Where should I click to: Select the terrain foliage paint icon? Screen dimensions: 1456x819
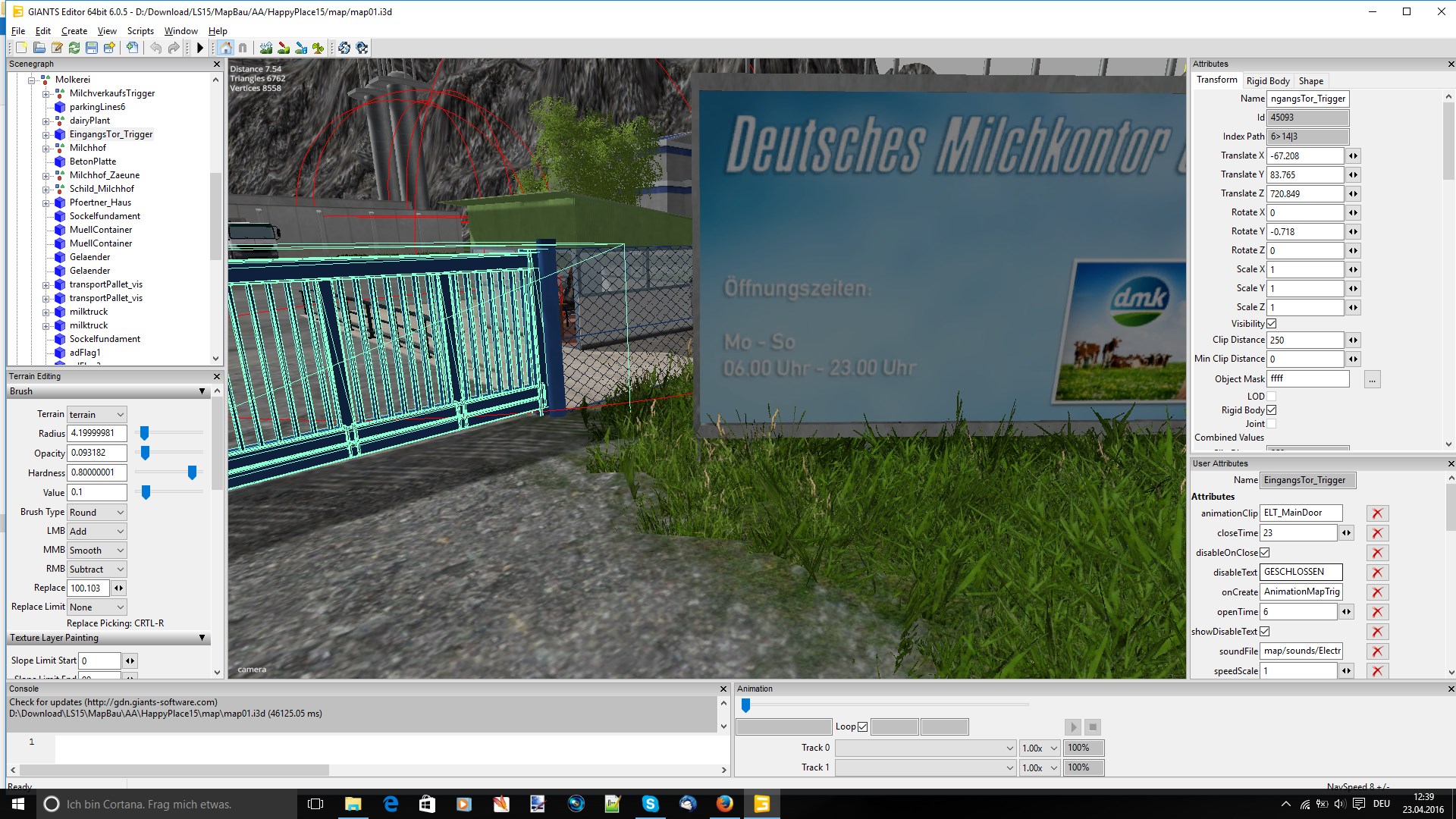(318, 48)
